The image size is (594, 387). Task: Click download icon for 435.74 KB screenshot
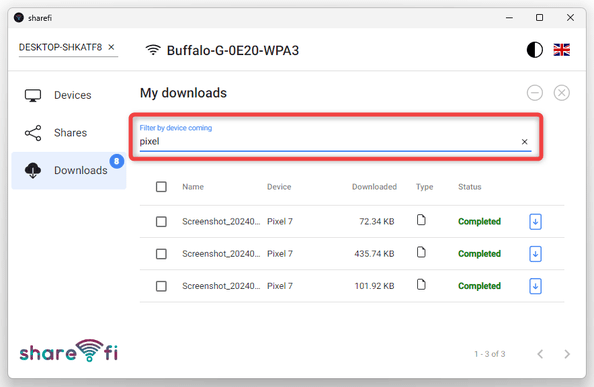[535, 254]
